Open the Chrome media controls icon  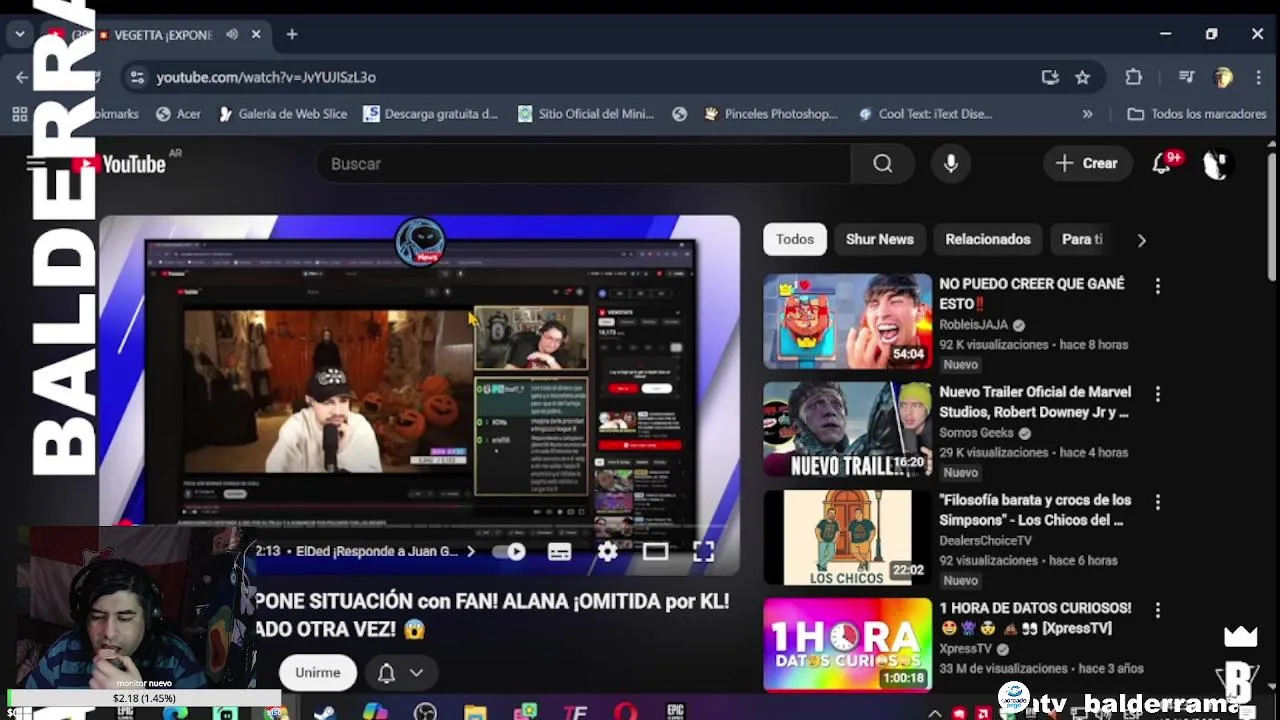click(1186, 77)
